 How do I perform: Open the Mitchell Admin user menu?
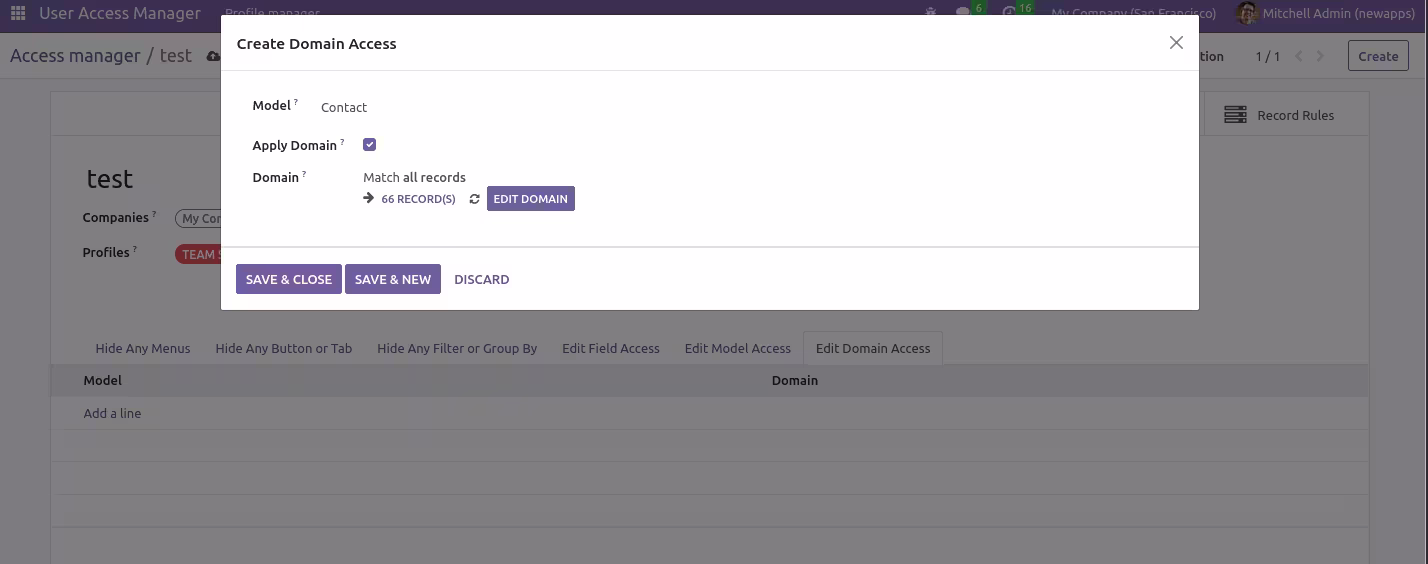tap(1324, 14)
